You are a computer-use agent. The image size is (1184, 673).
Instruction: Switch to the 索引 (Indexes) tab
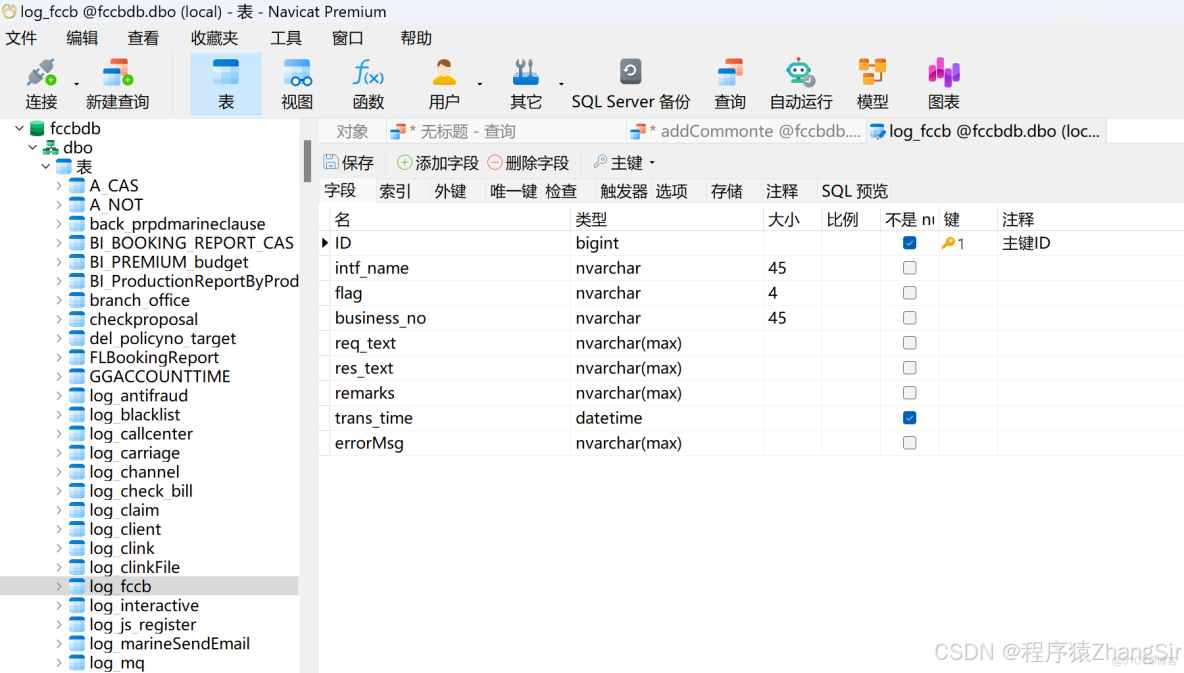[x=393, y=191]
